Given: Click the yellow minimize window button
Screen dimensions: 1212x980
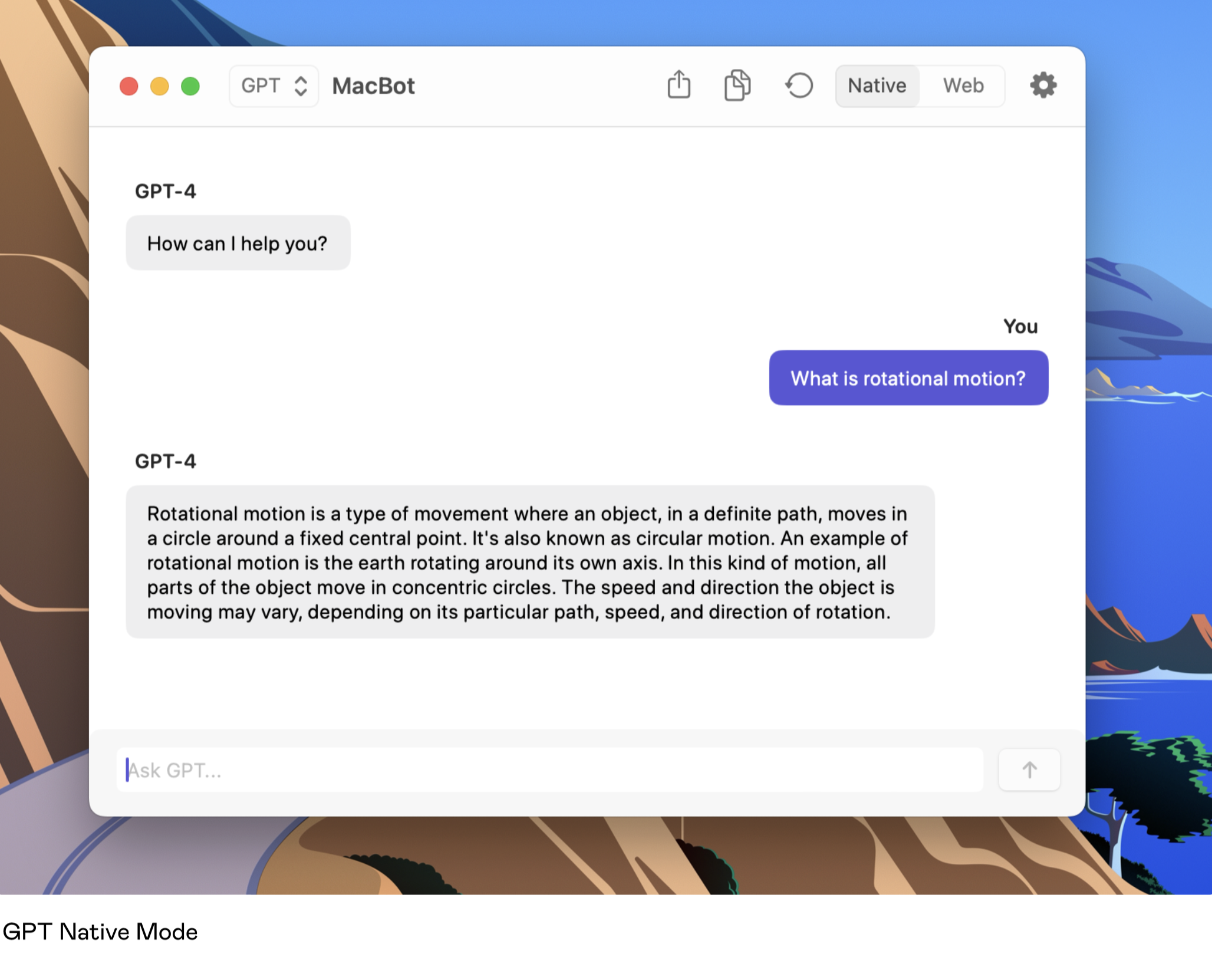Looking at the screenshot, I should (159, 86).
